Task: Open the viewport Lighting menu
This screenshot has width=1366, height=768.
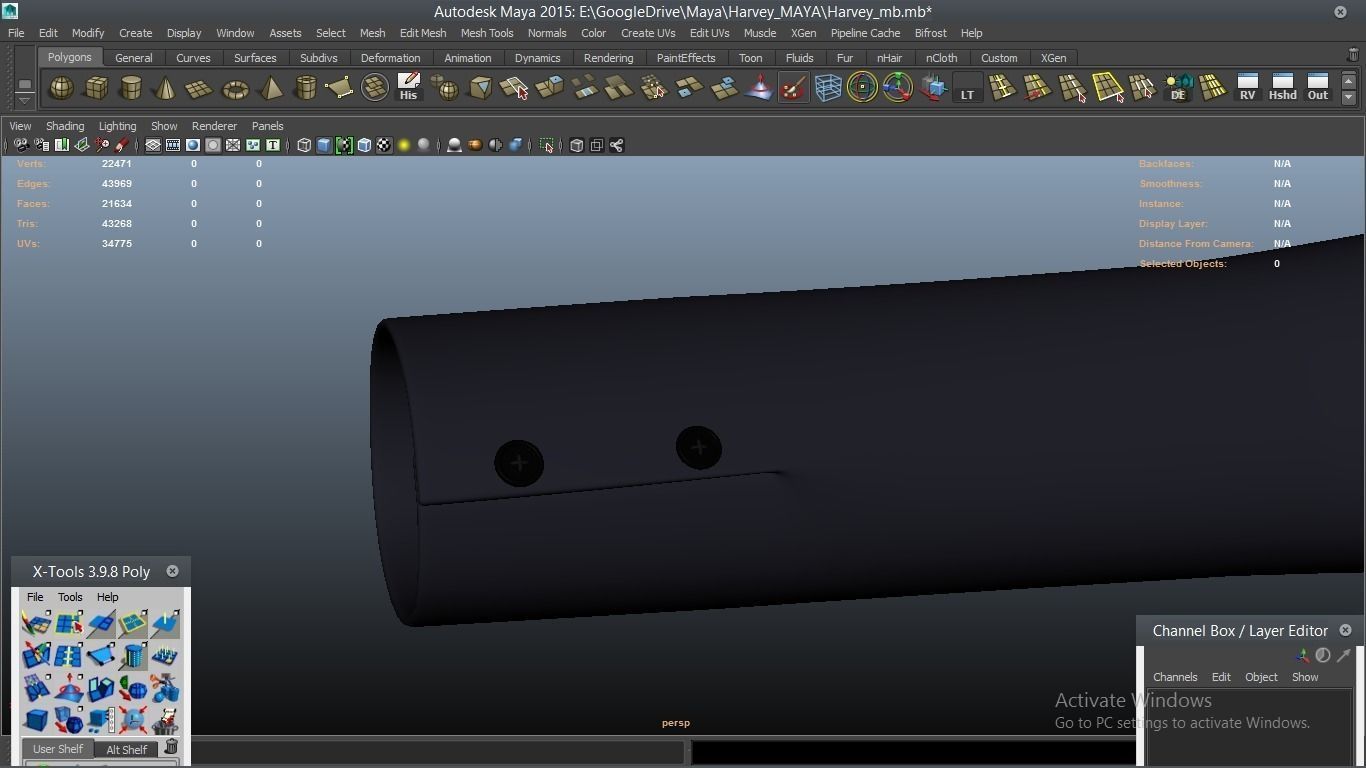Action: point(117,126)
